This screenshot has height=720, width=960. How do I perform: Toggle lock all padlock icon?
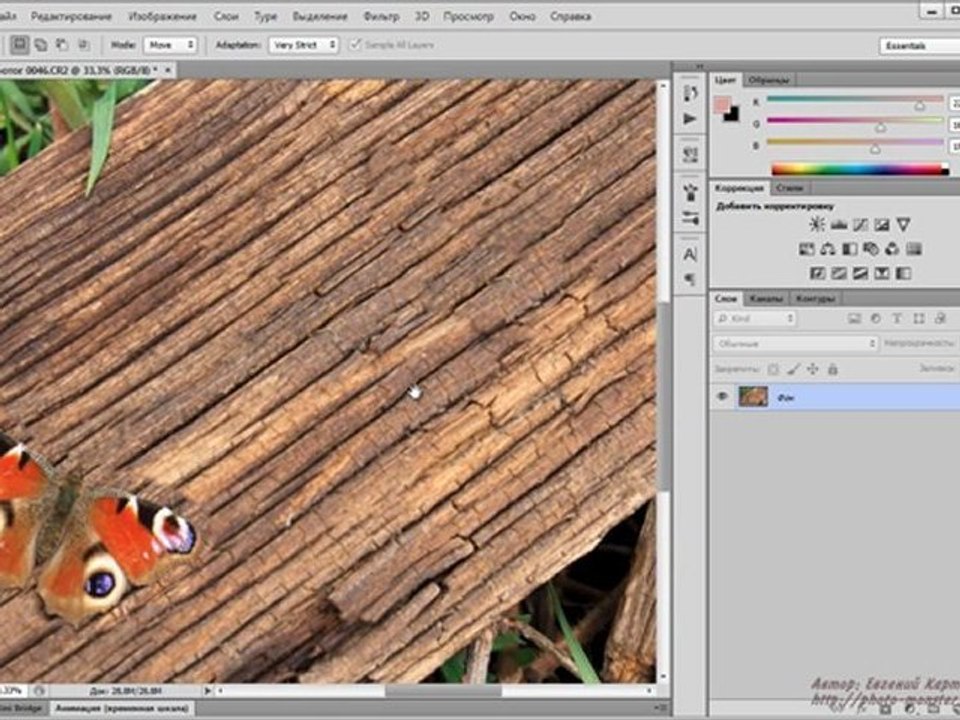coord(833,369)
